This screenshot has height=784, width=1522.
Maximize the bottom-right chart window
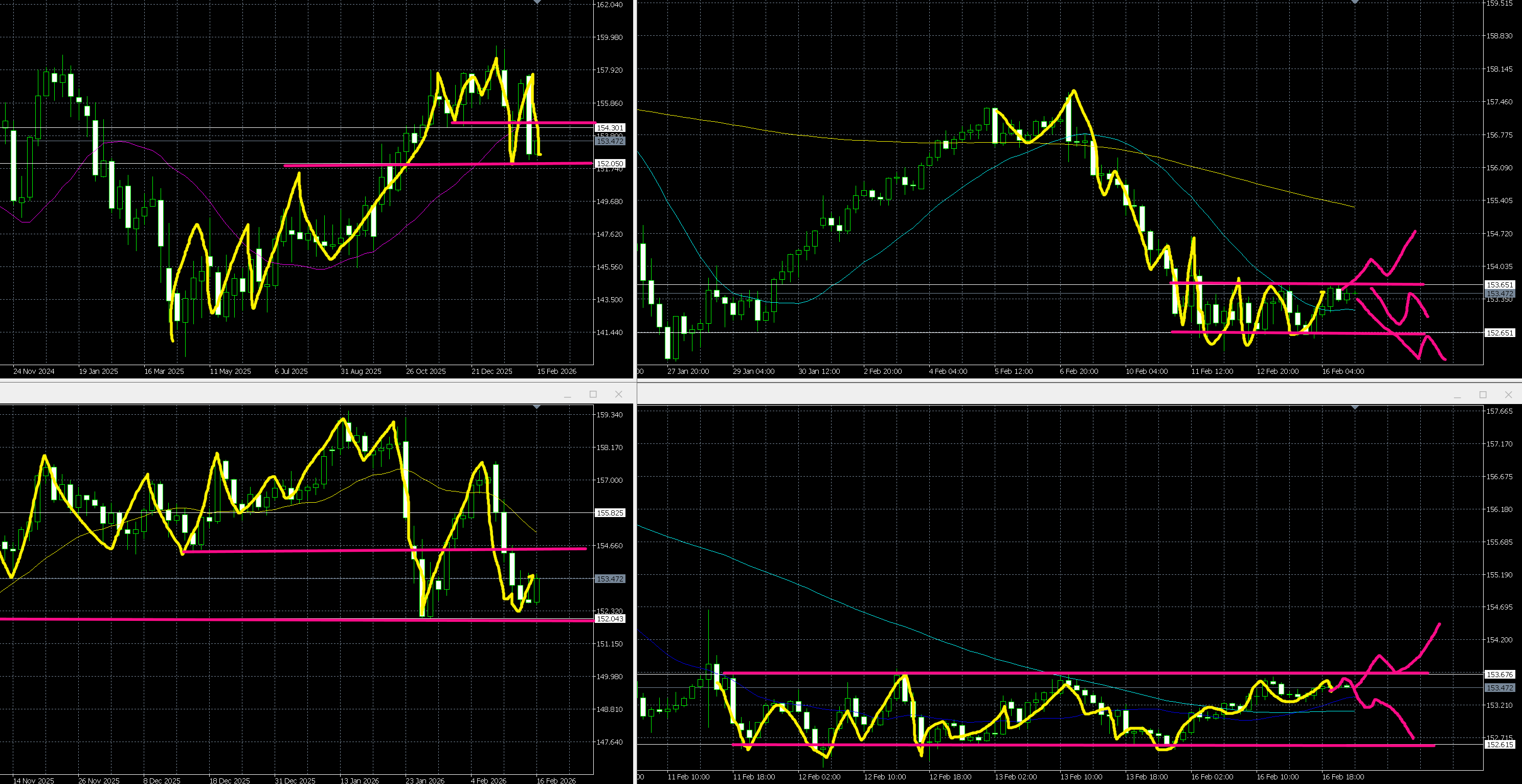pos(1483,394)
